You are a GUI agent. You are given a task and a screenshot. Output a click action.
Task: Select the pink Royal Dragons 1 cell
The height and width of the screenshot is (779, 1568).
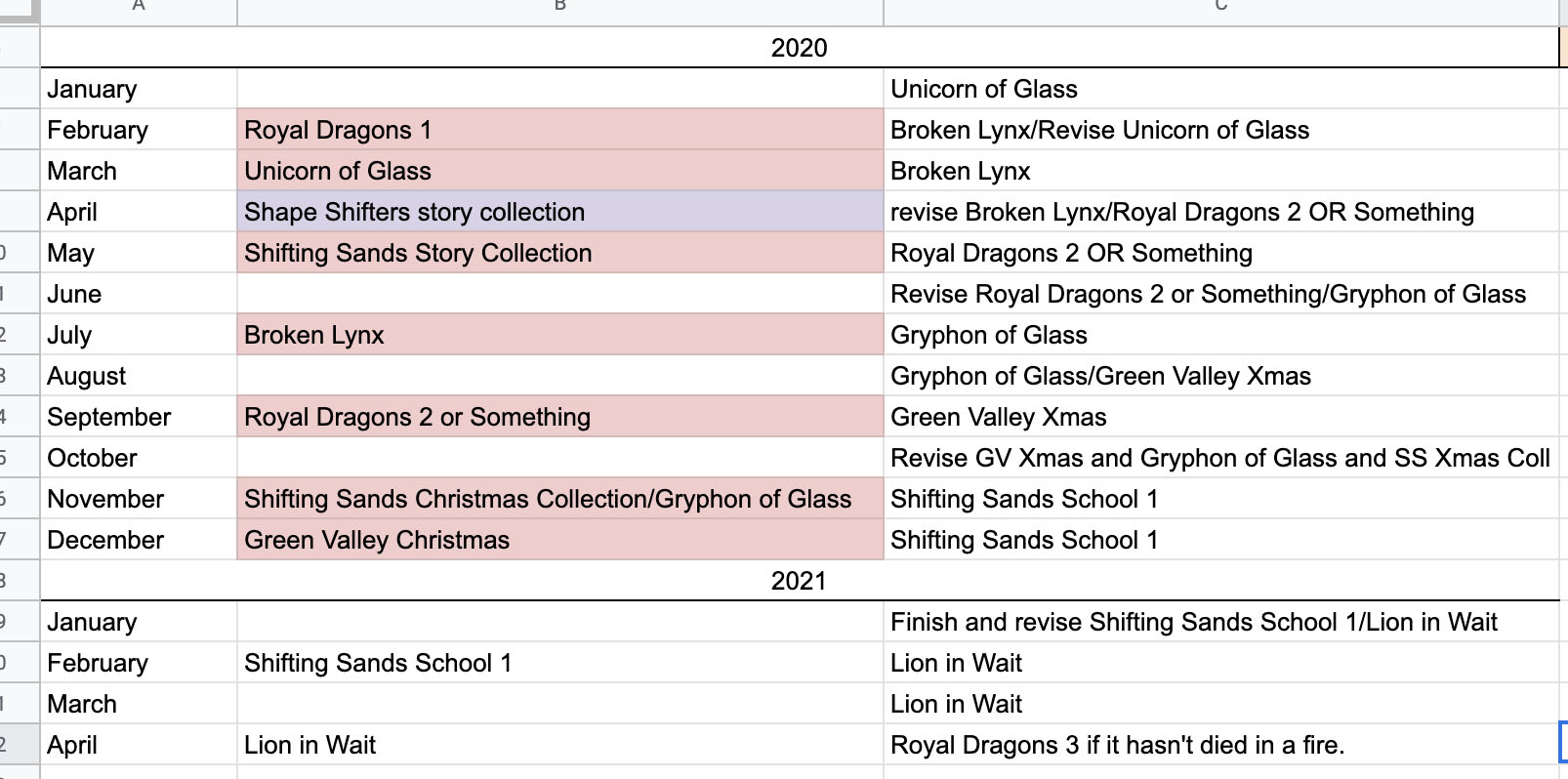pyautogui.click(x=559, y=130)
